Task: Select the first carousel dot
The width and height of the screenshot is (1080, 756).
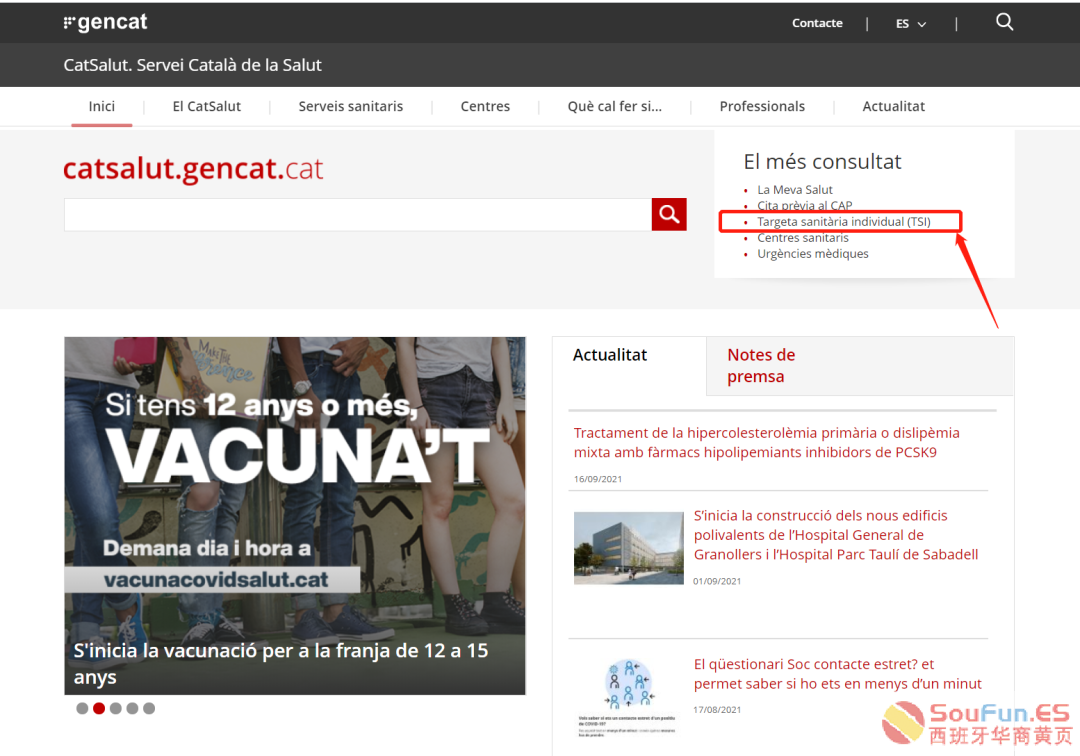Action: click(x=82, y=708)
